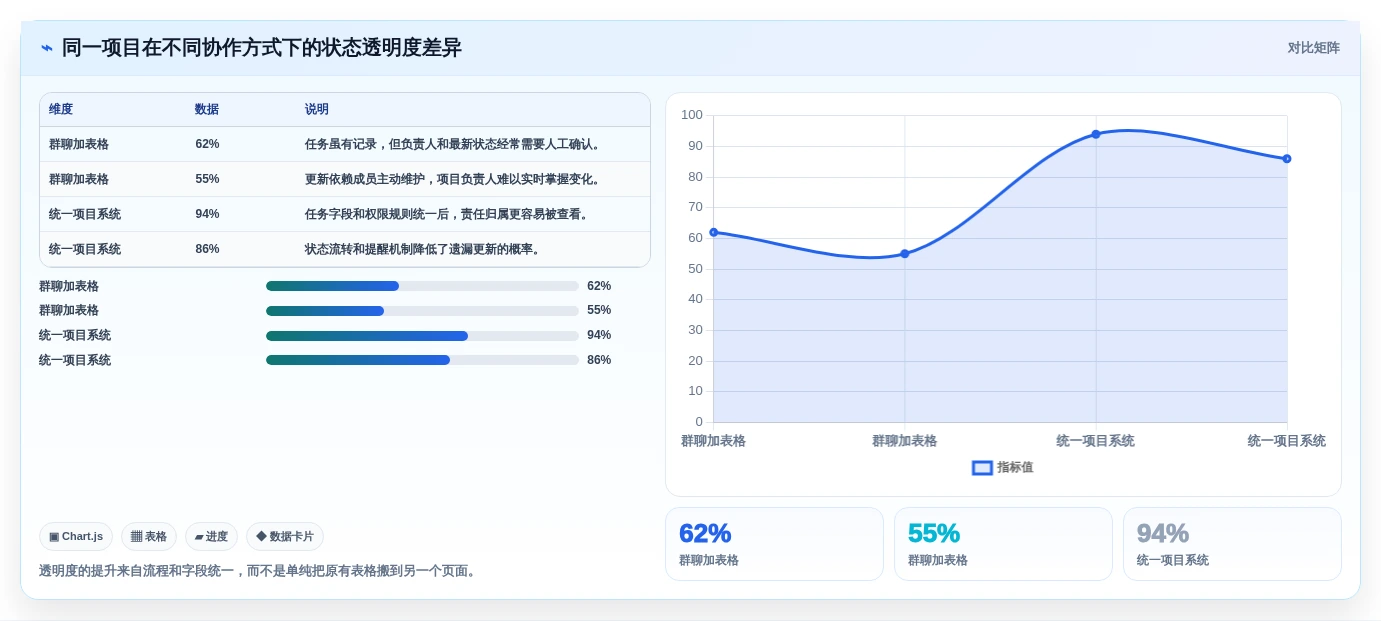Click the 维度 column header
Screen dimensions: 1381x621
61,110
